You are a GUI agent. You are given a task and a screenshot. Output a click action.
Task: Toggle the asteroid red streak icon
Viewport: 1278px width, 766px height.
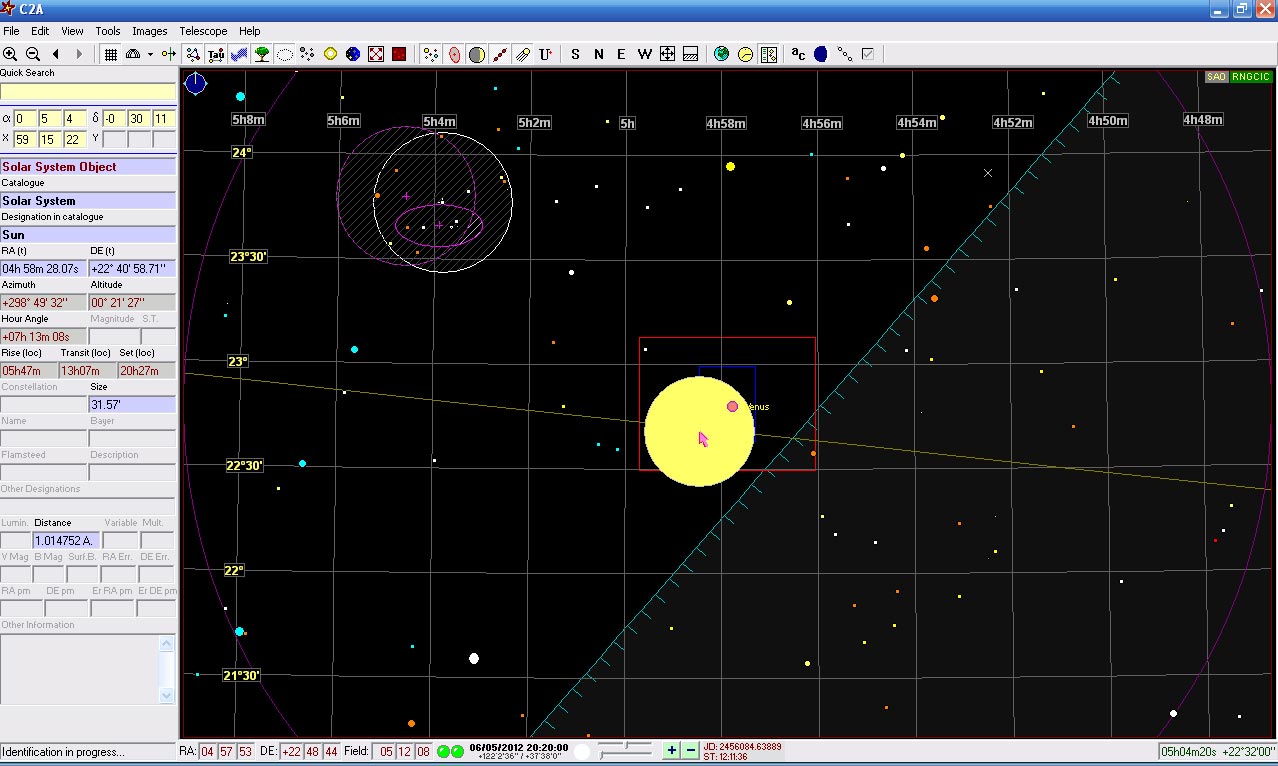[500, 54]
